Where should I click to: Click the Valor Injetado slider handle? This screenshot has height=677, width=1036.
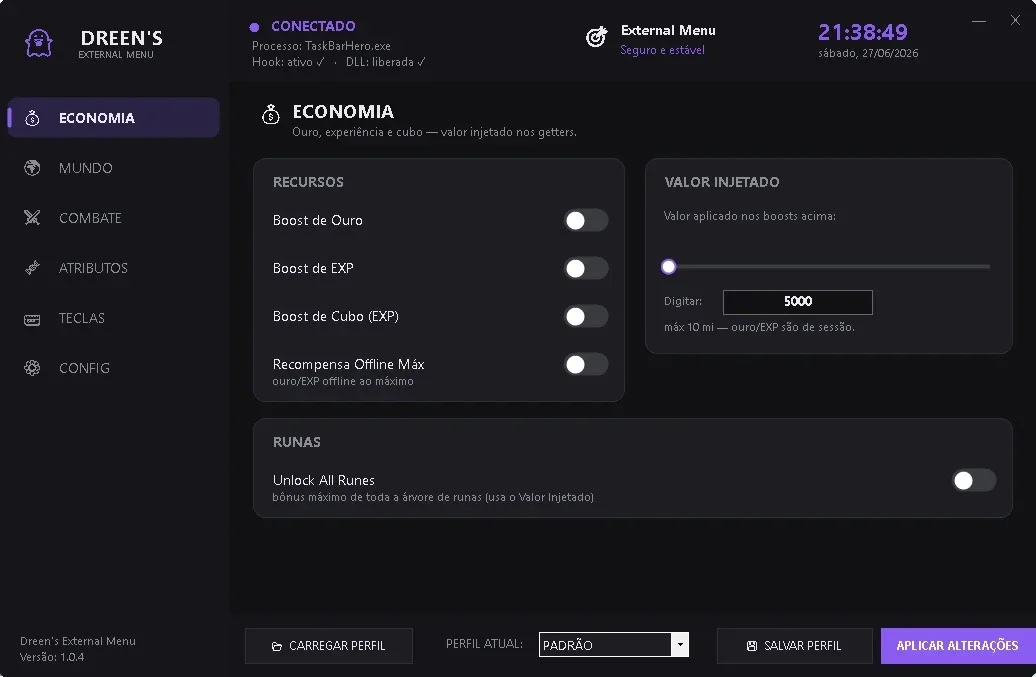pos(669,266)
